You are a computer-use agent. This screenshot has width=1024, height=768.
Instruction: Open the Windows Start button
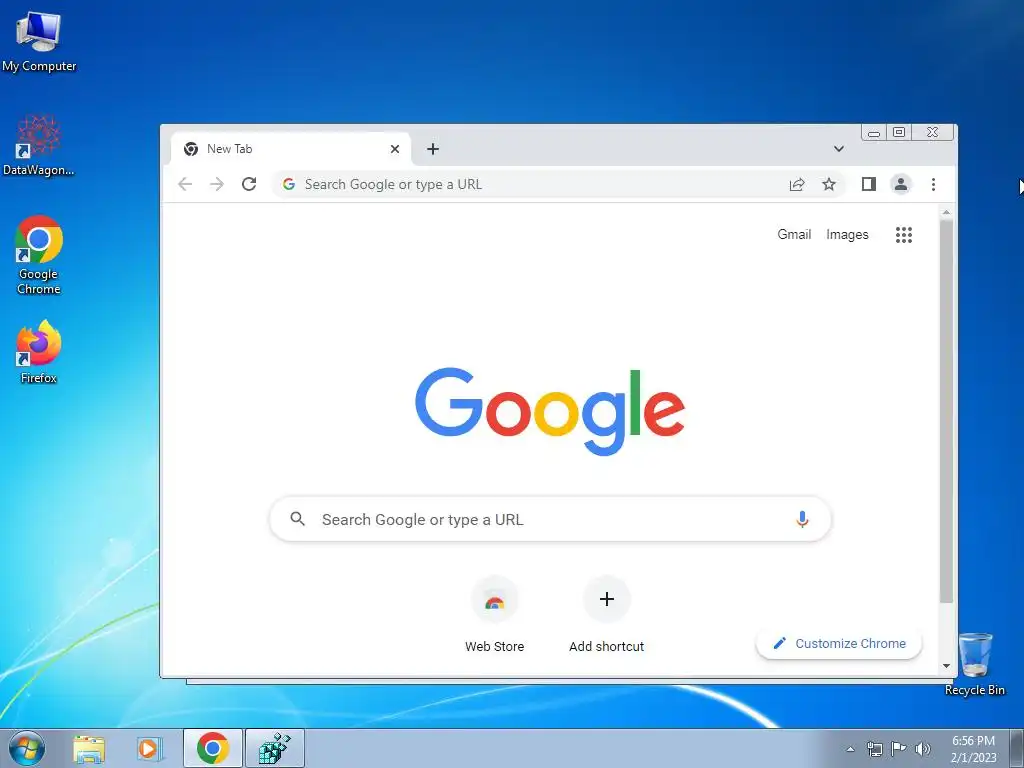(27, 748)
